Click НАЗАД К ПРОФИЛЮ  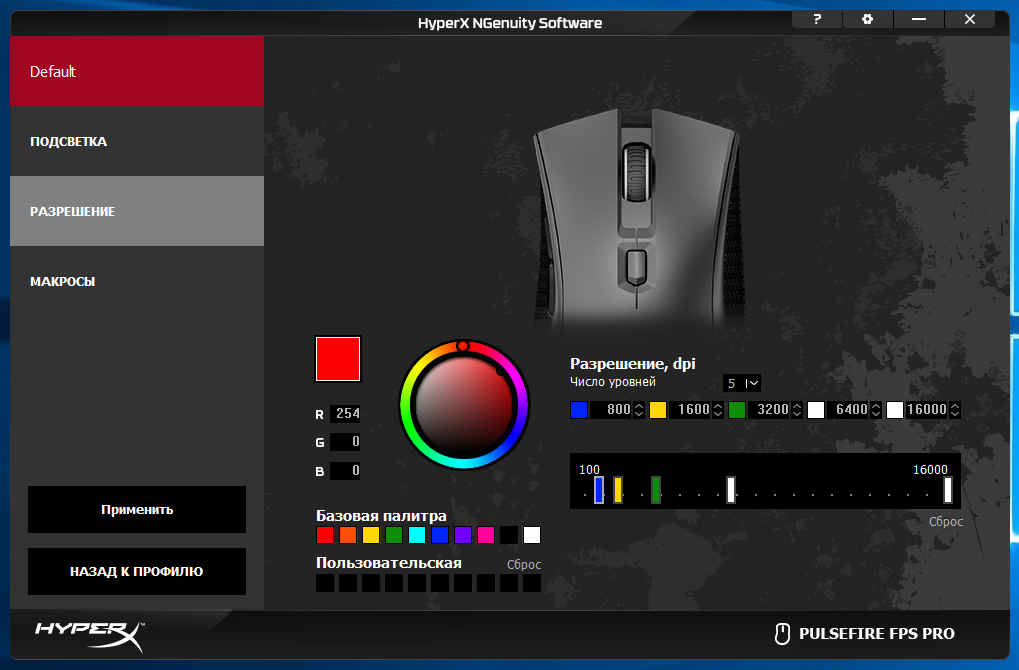coord(136,571)
